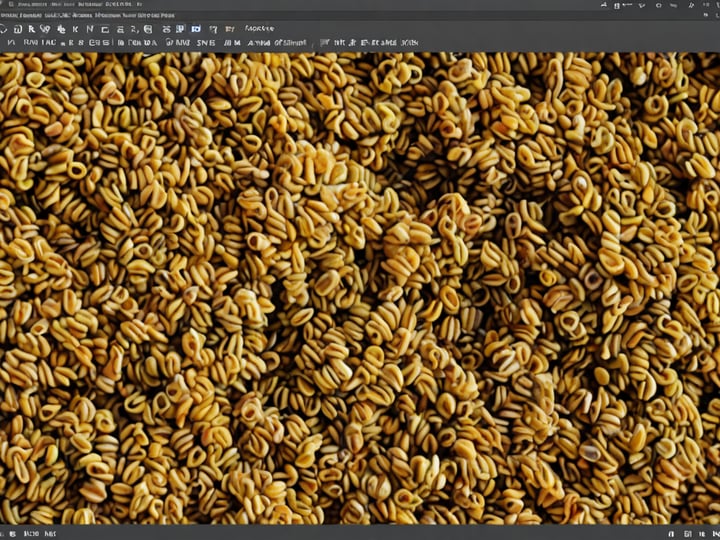This screenshot has height=540, width=720.
Task: Click the circle icon in the title bar
Action: point(658,6)
